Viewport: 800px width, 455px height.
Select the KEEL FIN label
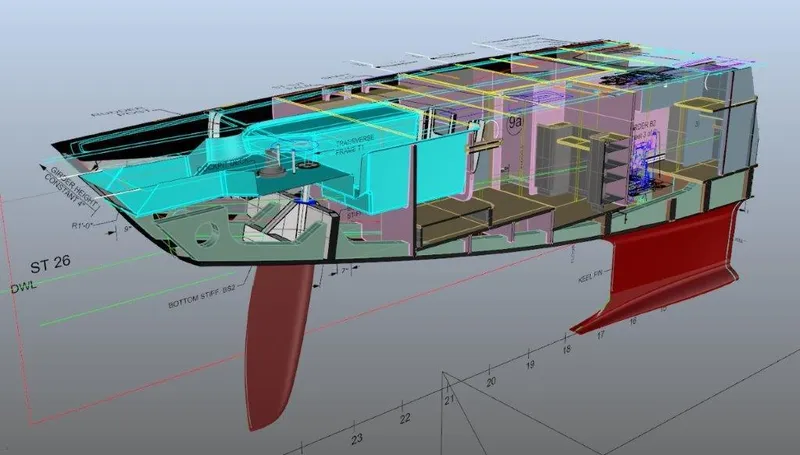point(590,276)
